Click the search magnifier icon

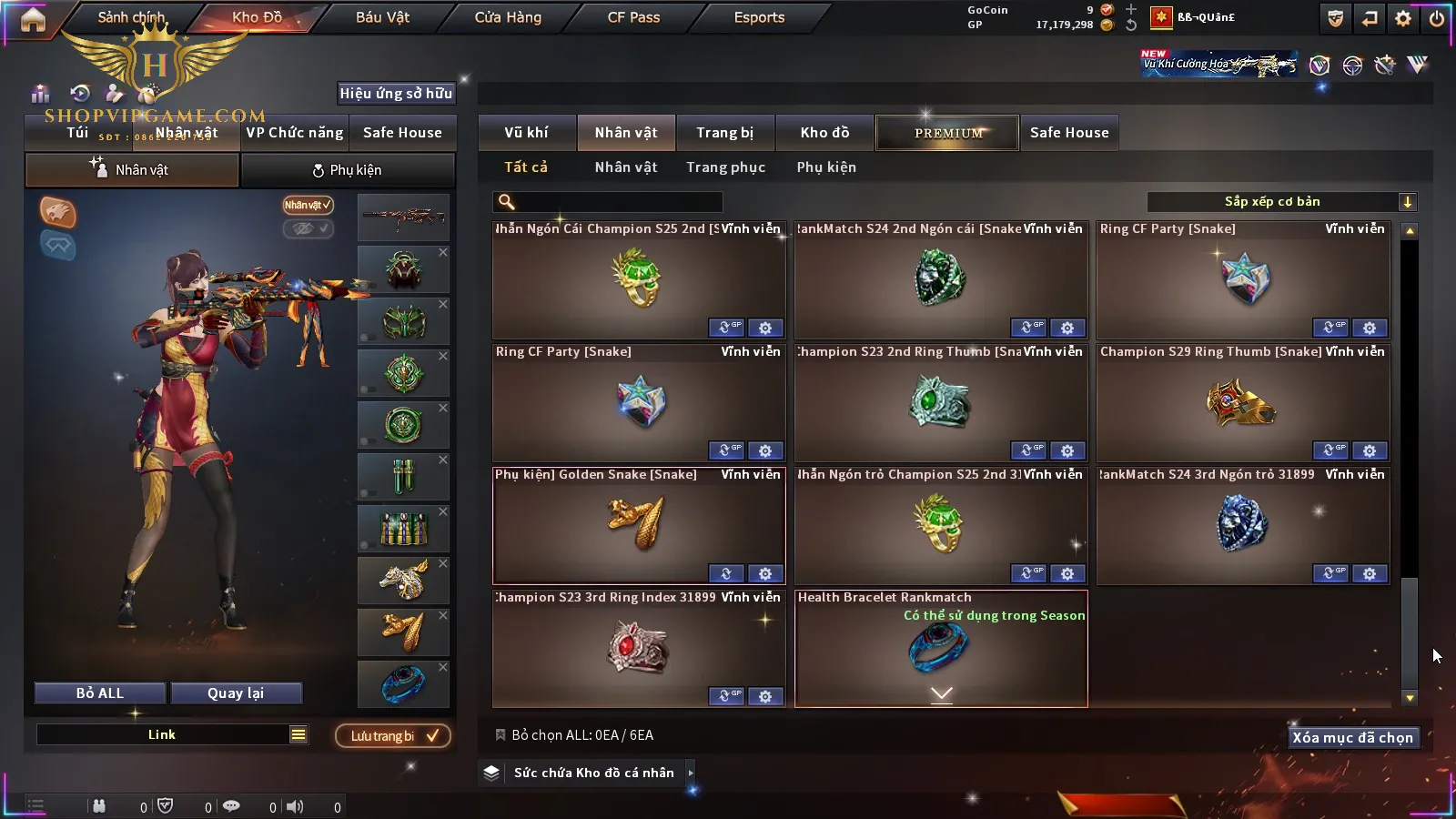[507, 202]
